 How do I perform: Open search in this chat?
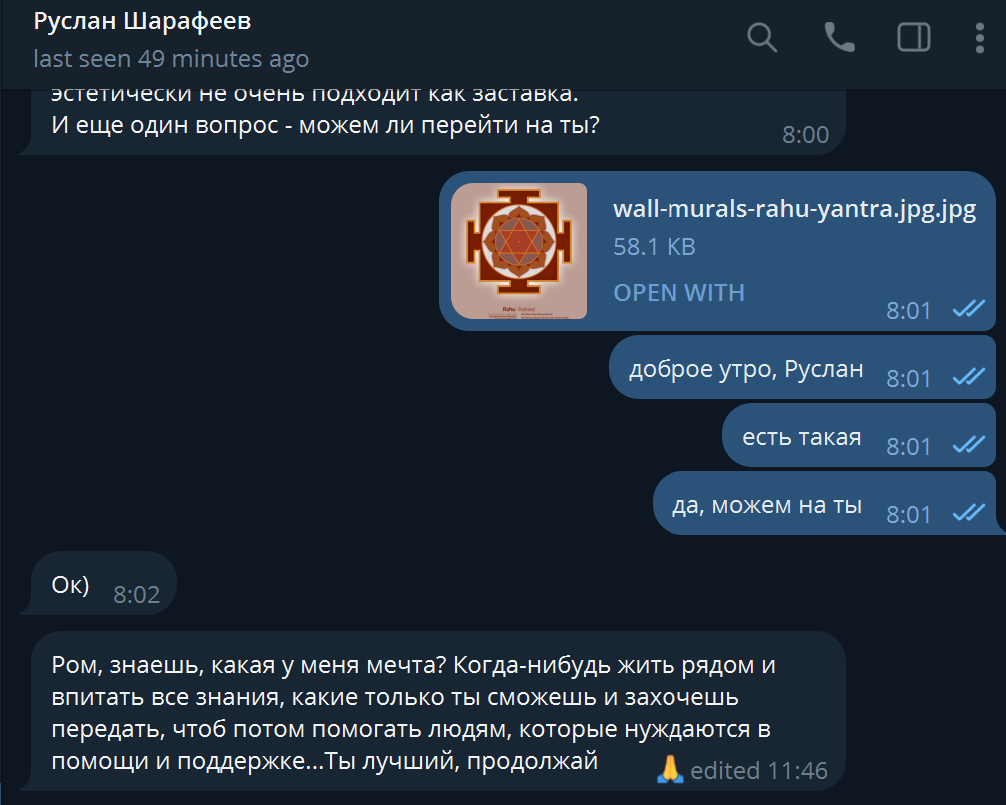[x=762, y=37]
